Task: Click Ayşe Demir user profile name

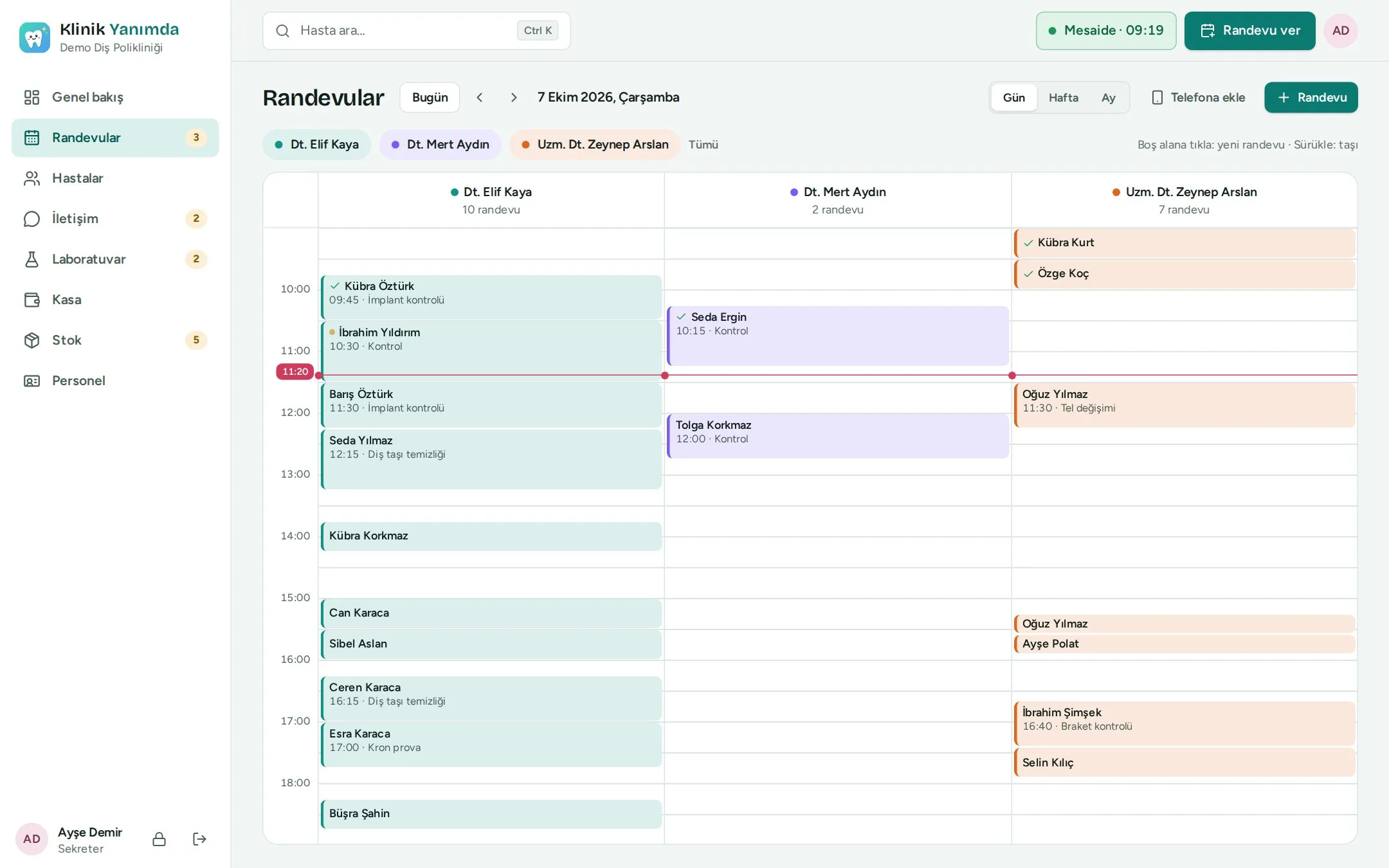Action: point(90,832)
